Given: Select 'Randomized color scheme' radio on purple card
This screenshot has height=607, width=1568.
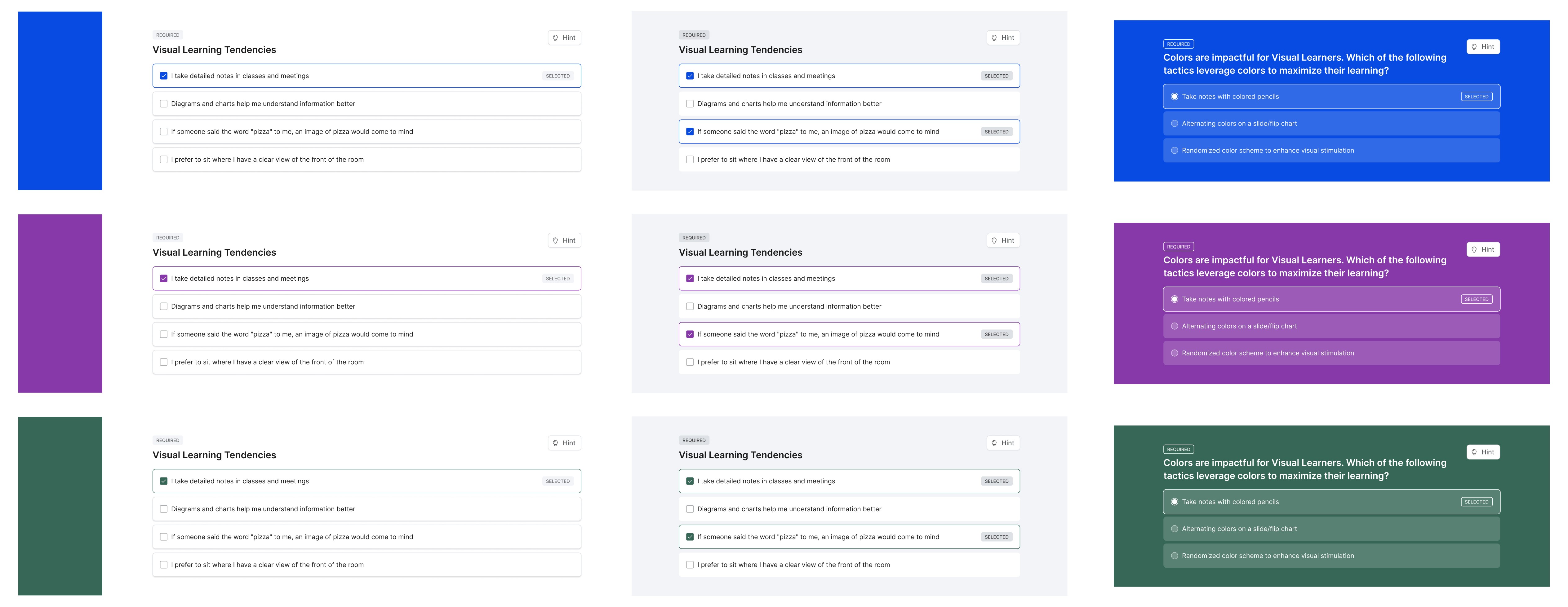Looking at the screenshot, I should [x=1175, y=353].
